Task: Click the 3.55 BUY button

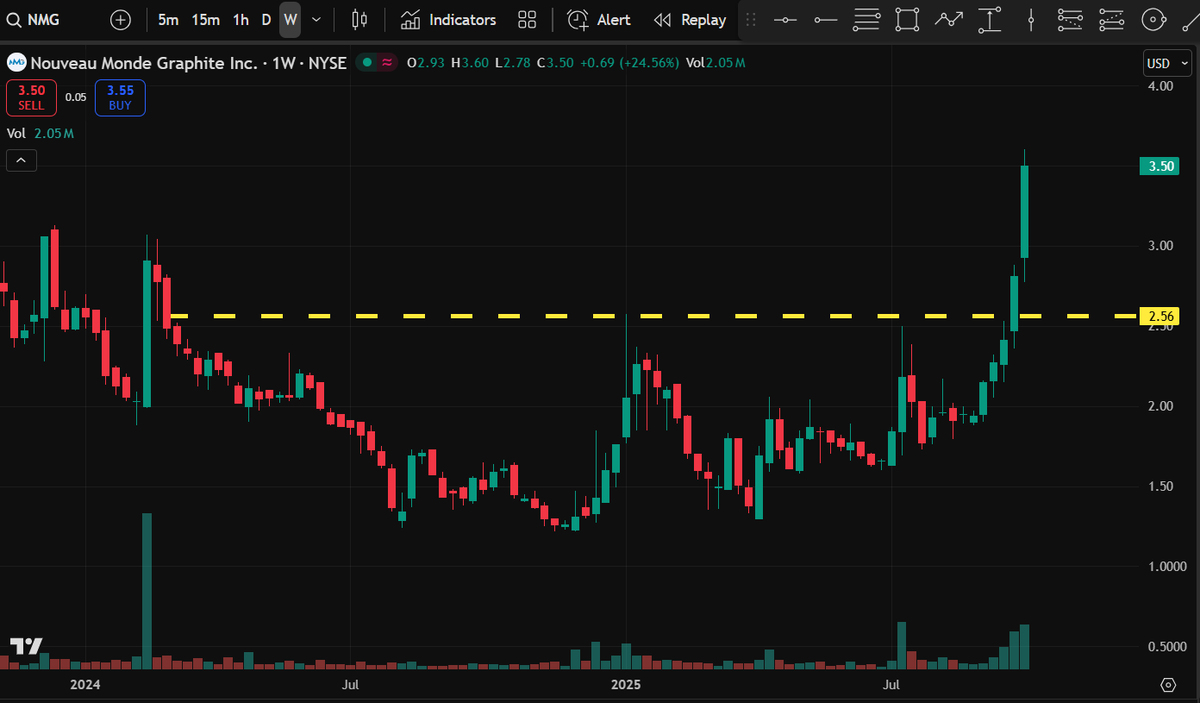Action: 120,97
